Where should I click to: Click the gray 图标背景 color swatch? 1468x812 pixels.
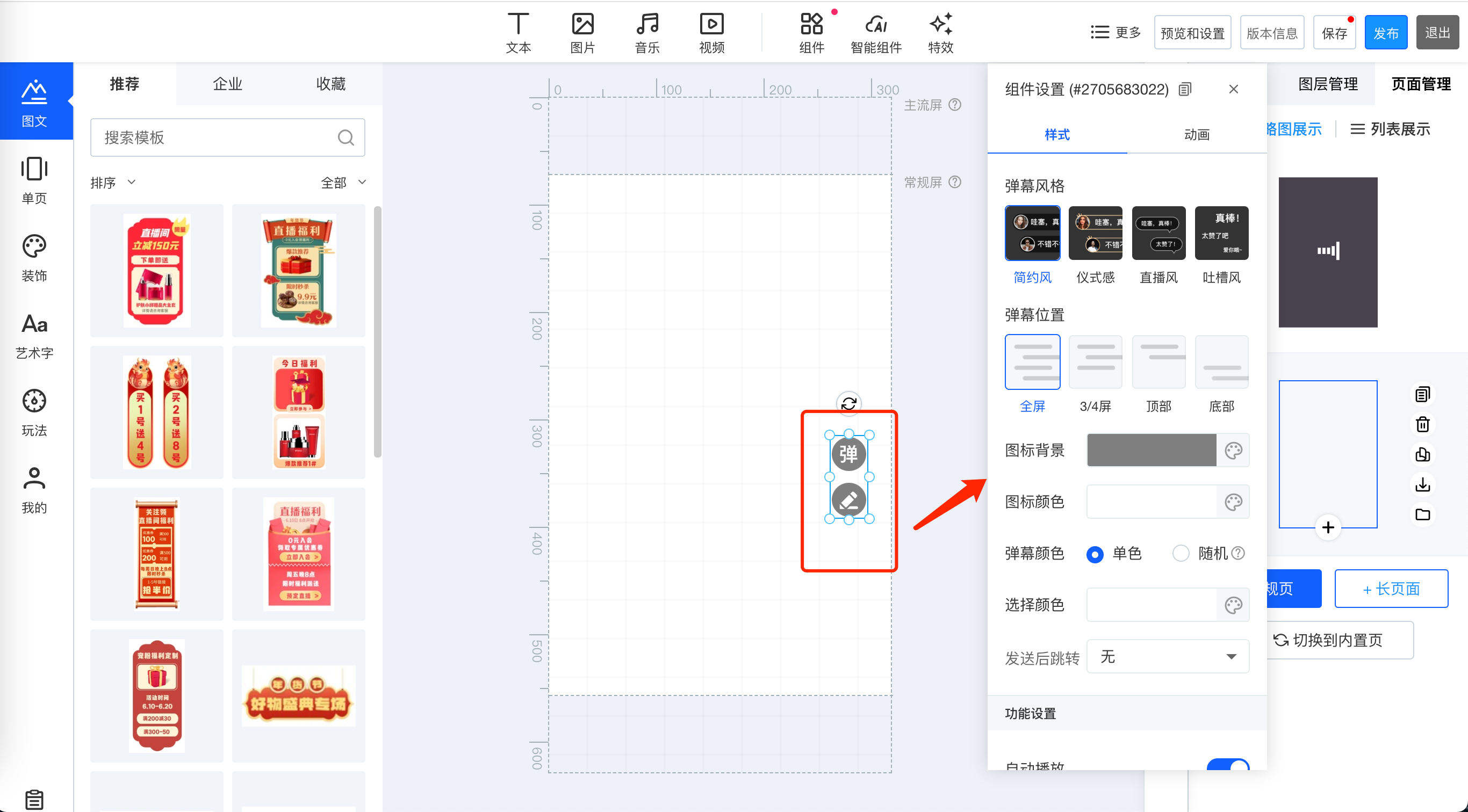(x=1151, y=450)
